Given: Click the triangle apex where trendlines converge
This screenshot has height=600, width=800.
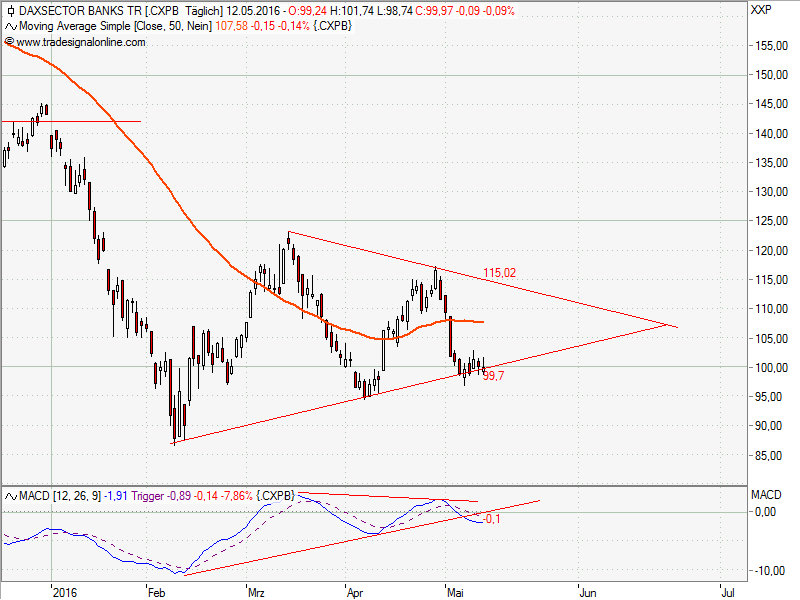Looking at the screenshot, I should point(677,326).
